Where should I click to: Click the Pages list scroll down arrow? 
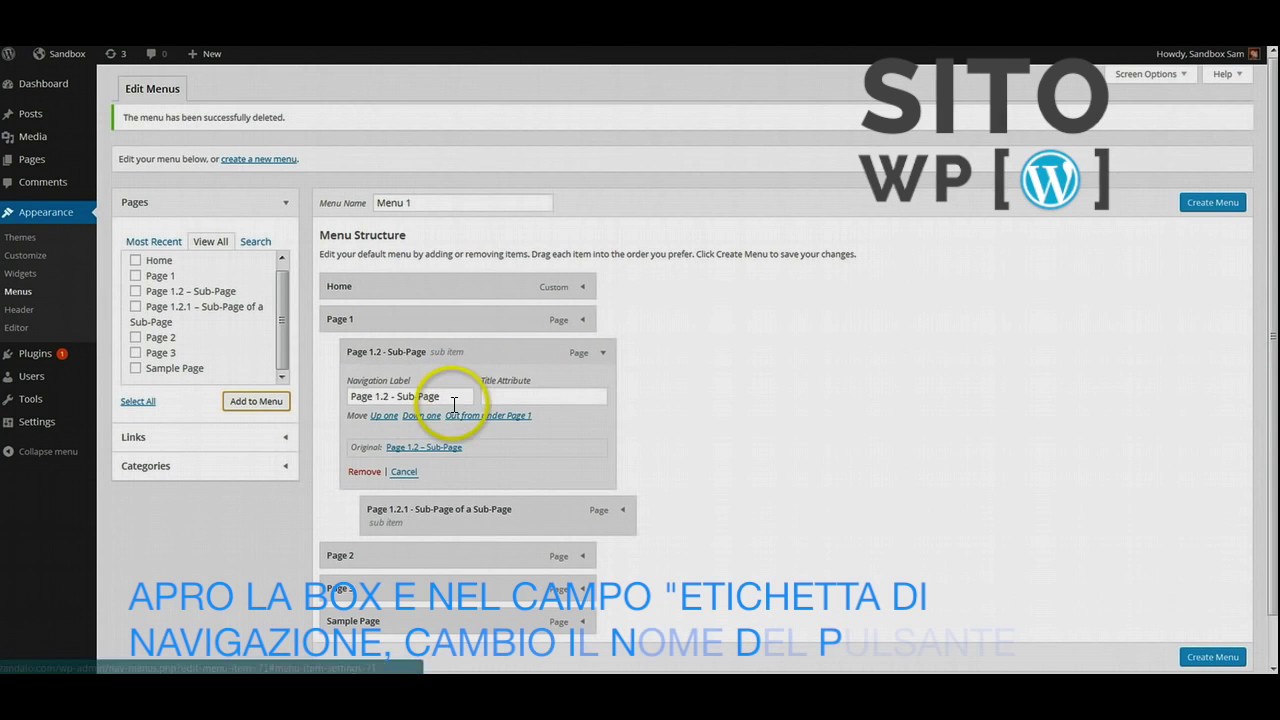tap(282, 377)
